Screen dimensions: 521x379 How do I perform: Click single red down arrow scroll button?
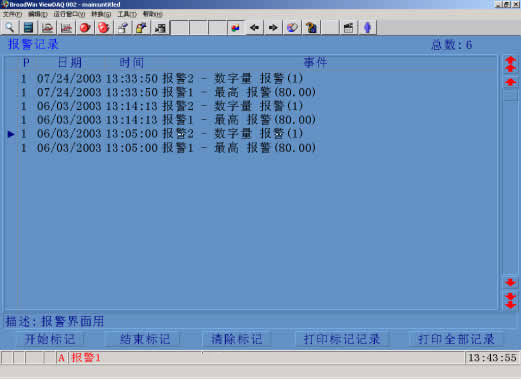[x=510, y=283]
